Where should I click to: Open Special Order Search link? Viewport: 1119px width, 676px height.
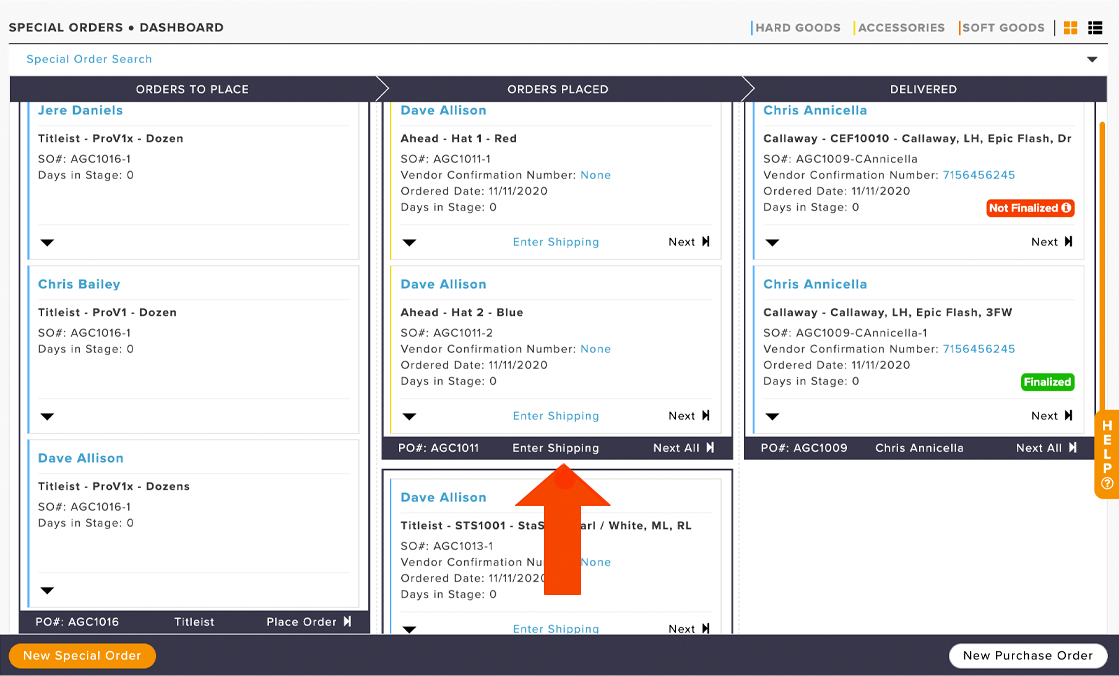[x=89, y=59]
